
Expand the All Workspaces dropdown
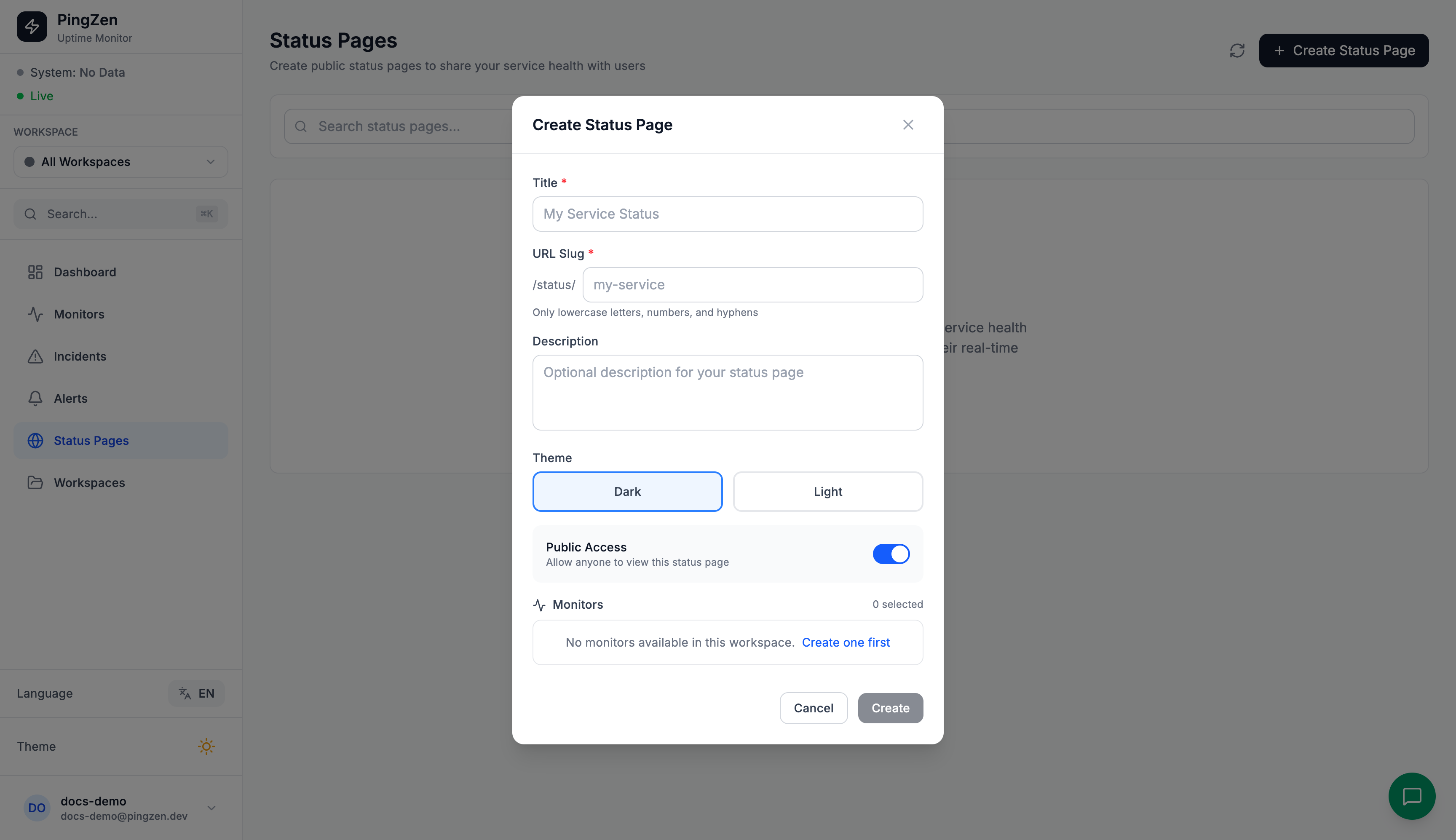[120, 161]
